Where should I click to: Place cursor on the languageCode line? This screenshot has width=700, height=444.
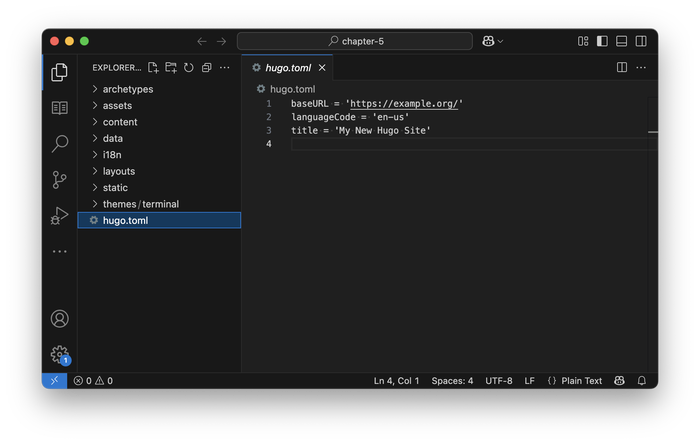(x=350, y=117)
